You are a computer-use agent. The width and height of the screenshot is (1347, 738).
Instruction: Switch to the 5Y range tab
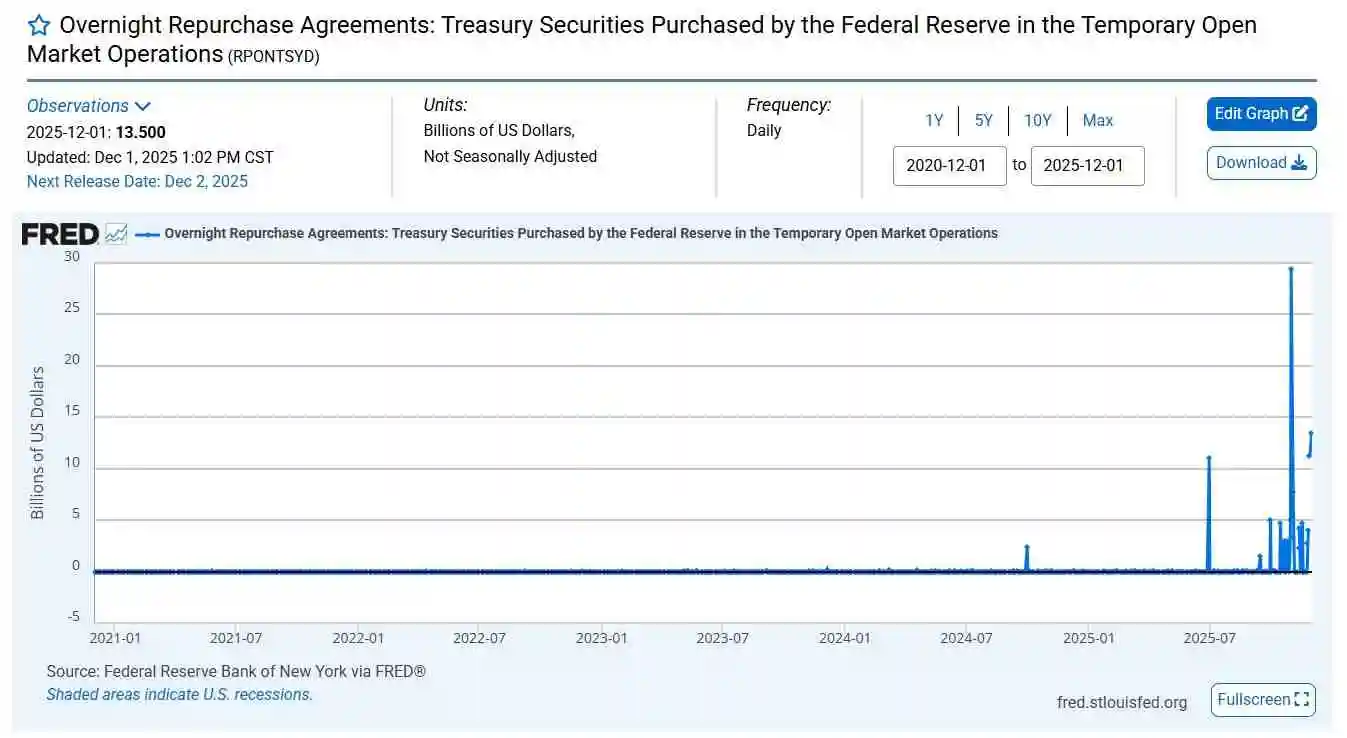coord(983,120)
